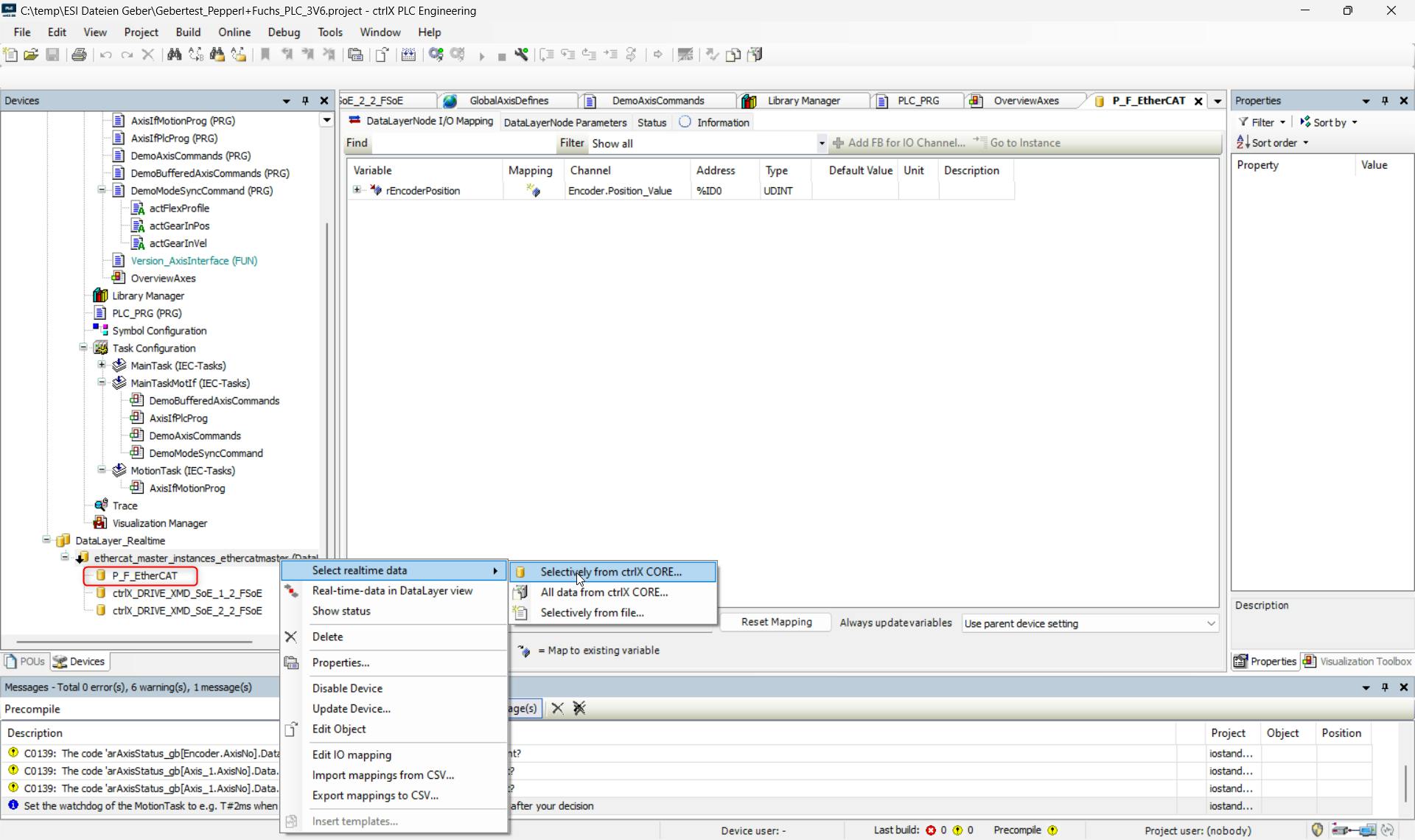Select Export mappings to CSV option
1415x840 pixels.
tap(374, 795)
